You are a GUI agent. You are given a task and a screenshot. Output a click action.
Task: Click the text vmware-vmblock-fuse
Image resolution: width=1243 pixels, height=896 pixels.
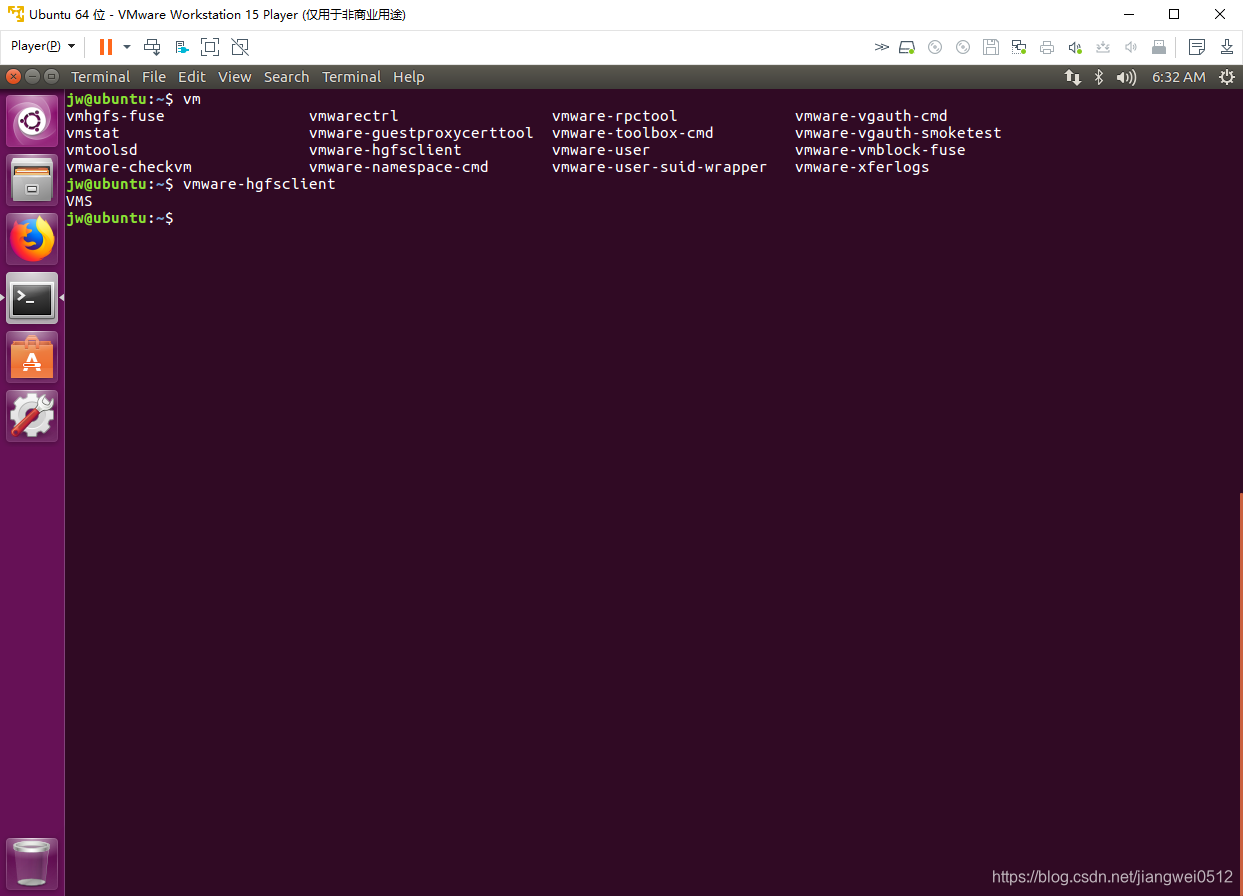pos(880,150)
